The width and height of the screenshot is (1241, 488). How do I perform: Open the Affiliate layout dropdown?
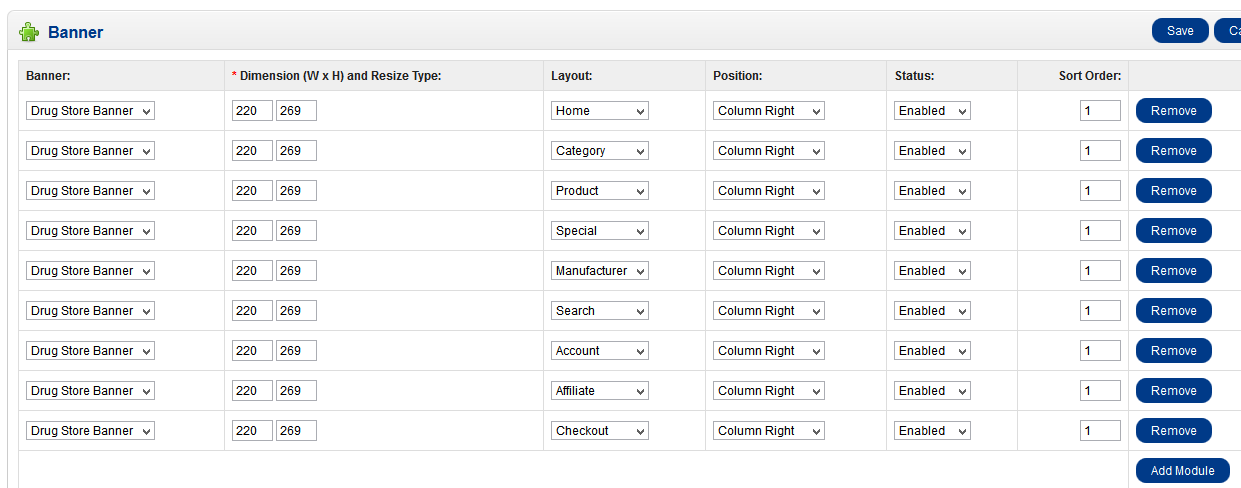click(600, 391)
